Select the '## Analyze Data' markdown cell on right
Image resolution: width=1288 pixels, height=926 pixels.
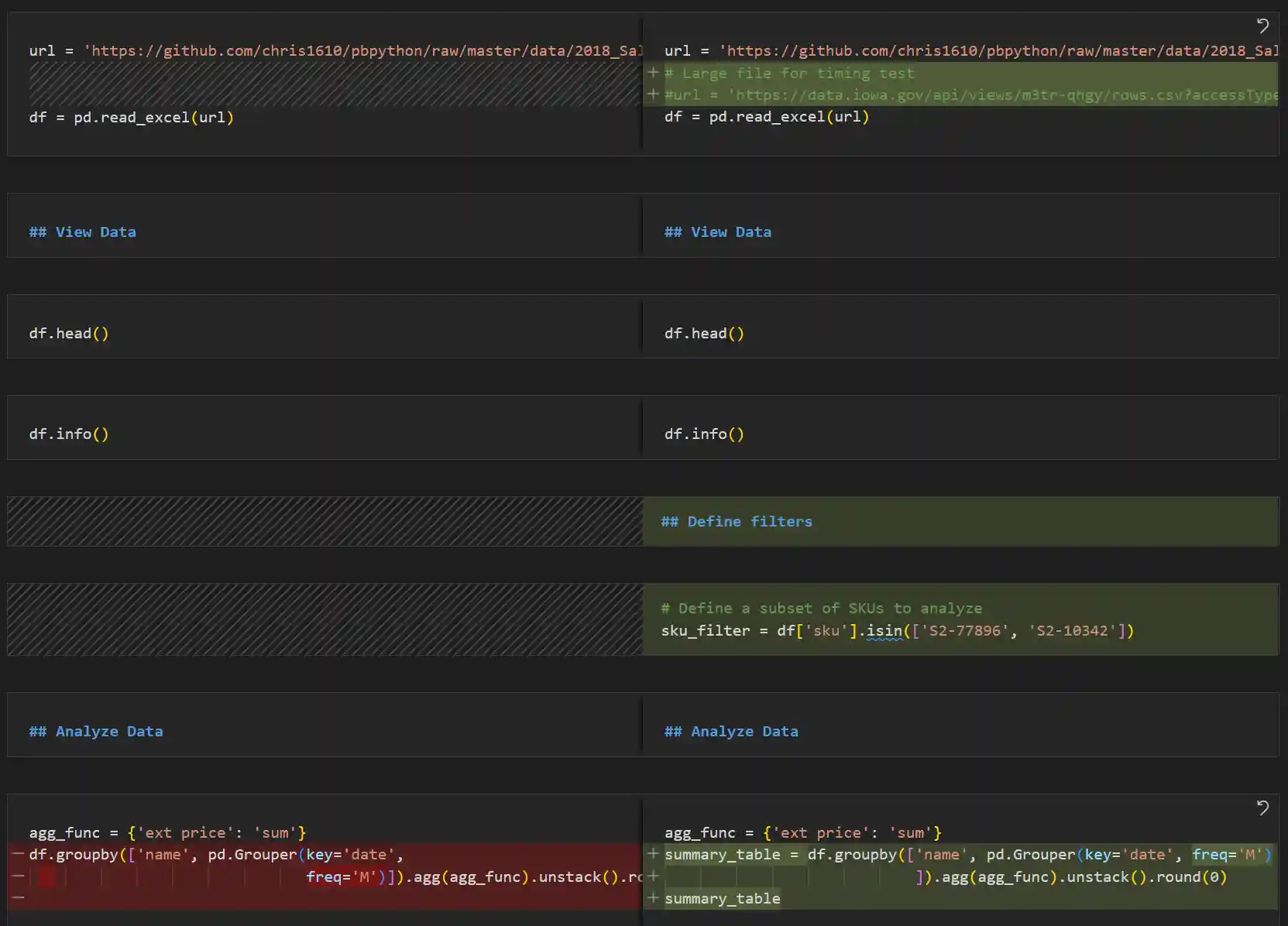(731, 731)
